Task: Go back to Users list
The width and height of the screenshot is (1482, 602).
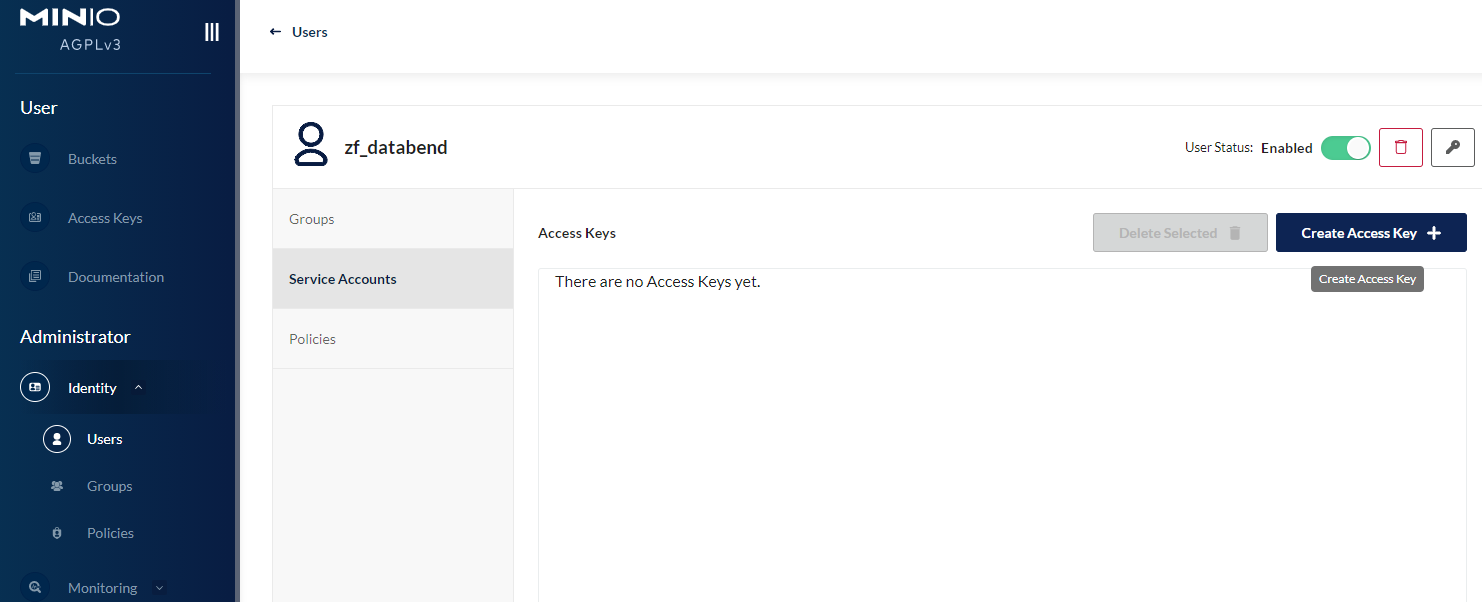Action: [x=299, y=32]
